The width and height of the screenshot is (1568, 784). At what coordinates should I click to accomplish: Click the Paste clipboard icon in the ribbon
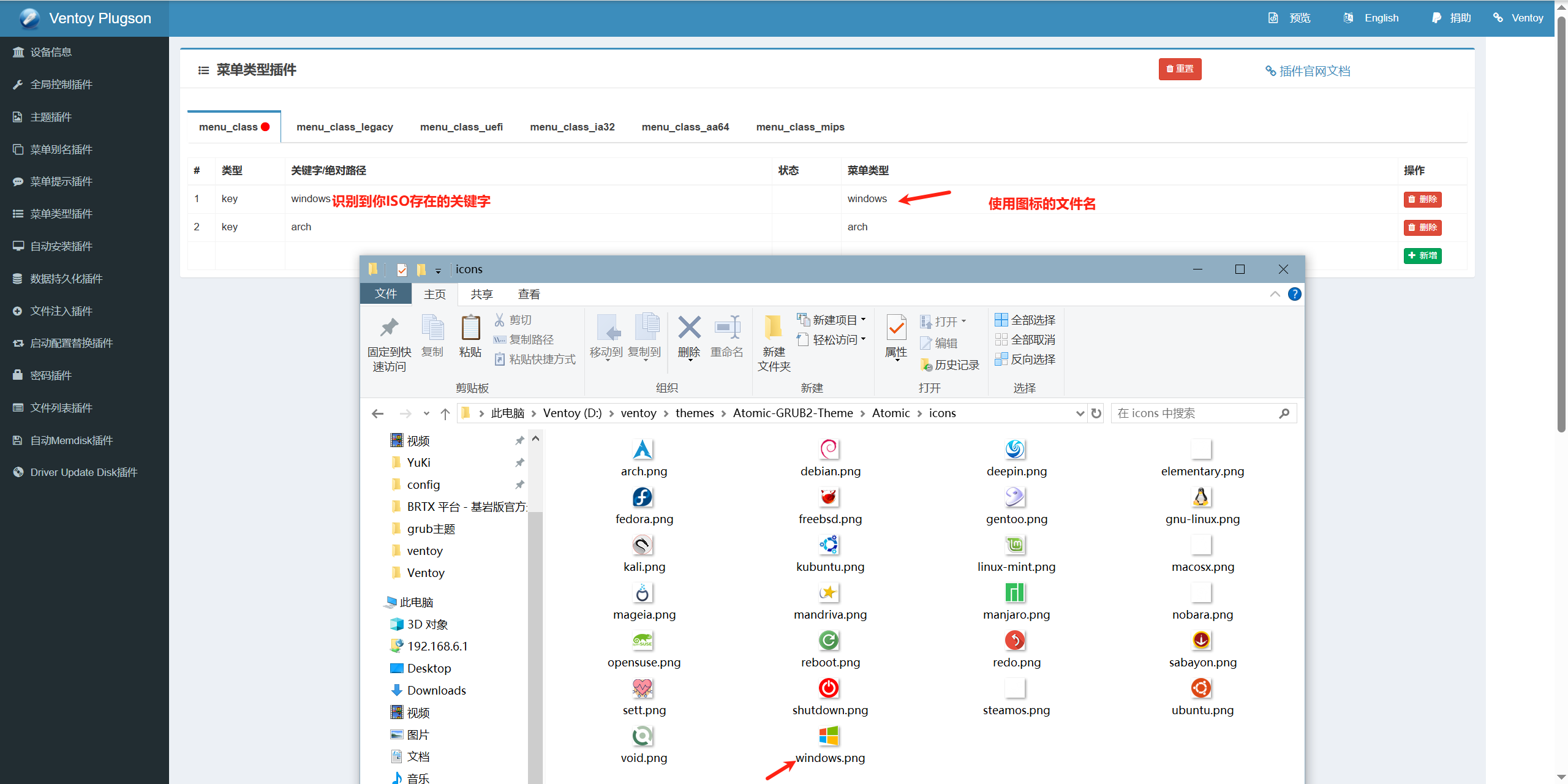(470, 327)
